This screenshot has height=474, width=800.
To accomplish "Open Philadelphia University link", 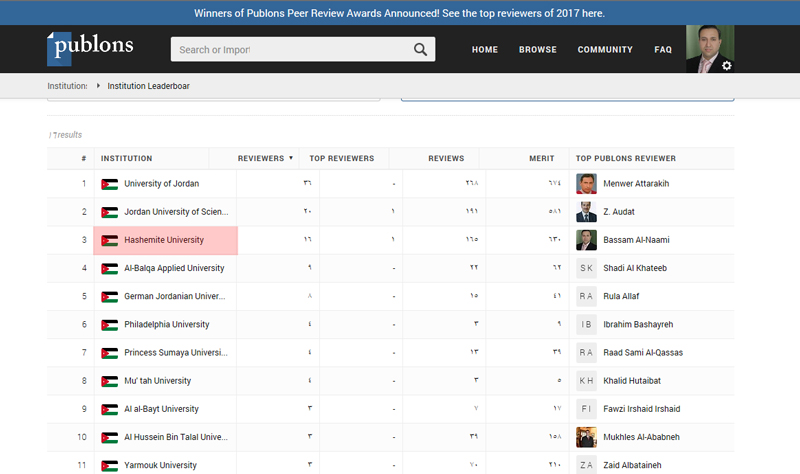I will [x=167, y=325].
